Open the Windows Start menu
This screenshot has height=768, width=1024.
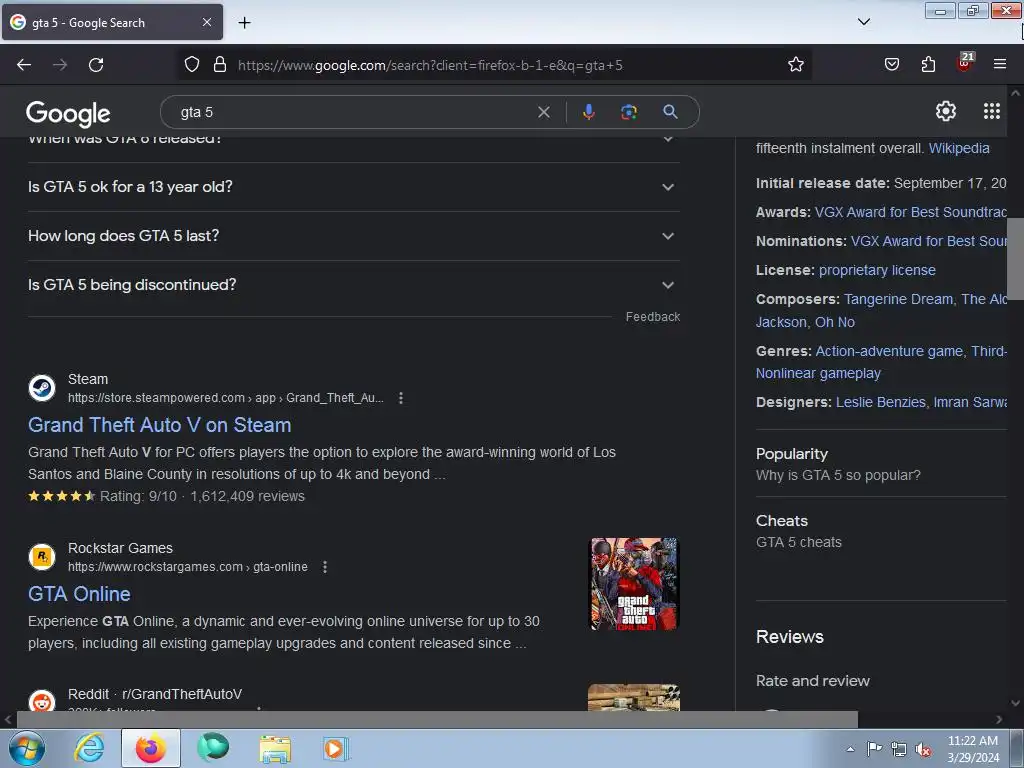[x=27, y=748]
